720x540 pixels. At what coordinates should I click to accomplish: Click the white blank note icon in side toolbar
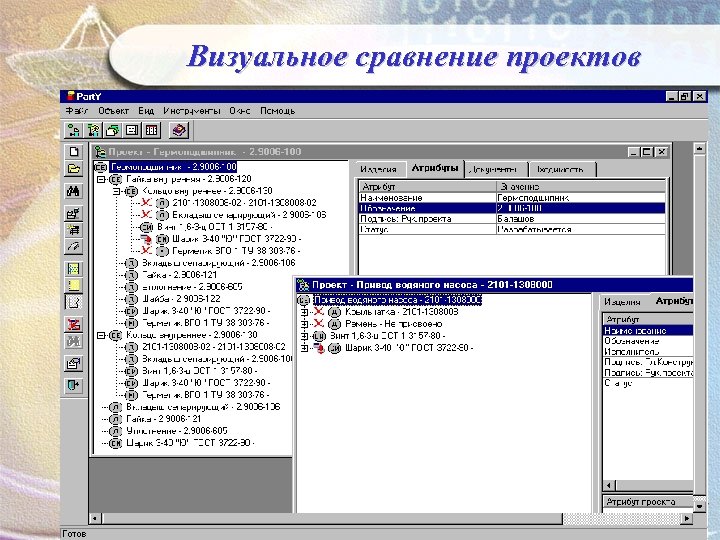pos(73,303)
